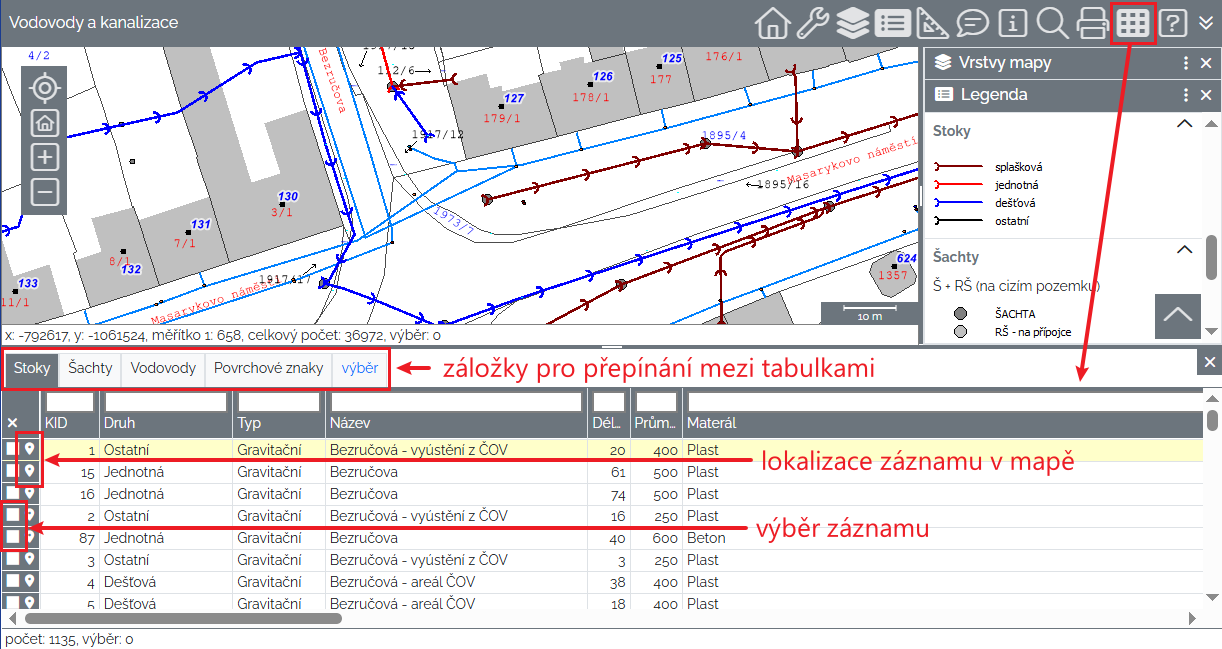Check the row with KID 4
1222x649 pixels.
(13, 581)
